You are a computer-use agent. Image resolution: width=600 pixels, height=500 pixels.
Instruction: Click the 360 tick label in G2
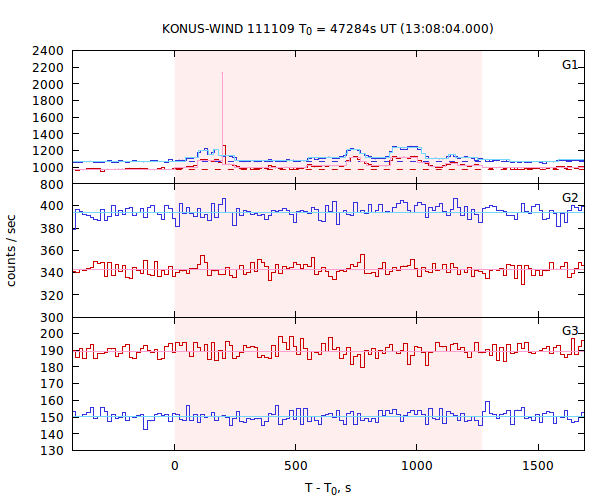tap(52, 251)
